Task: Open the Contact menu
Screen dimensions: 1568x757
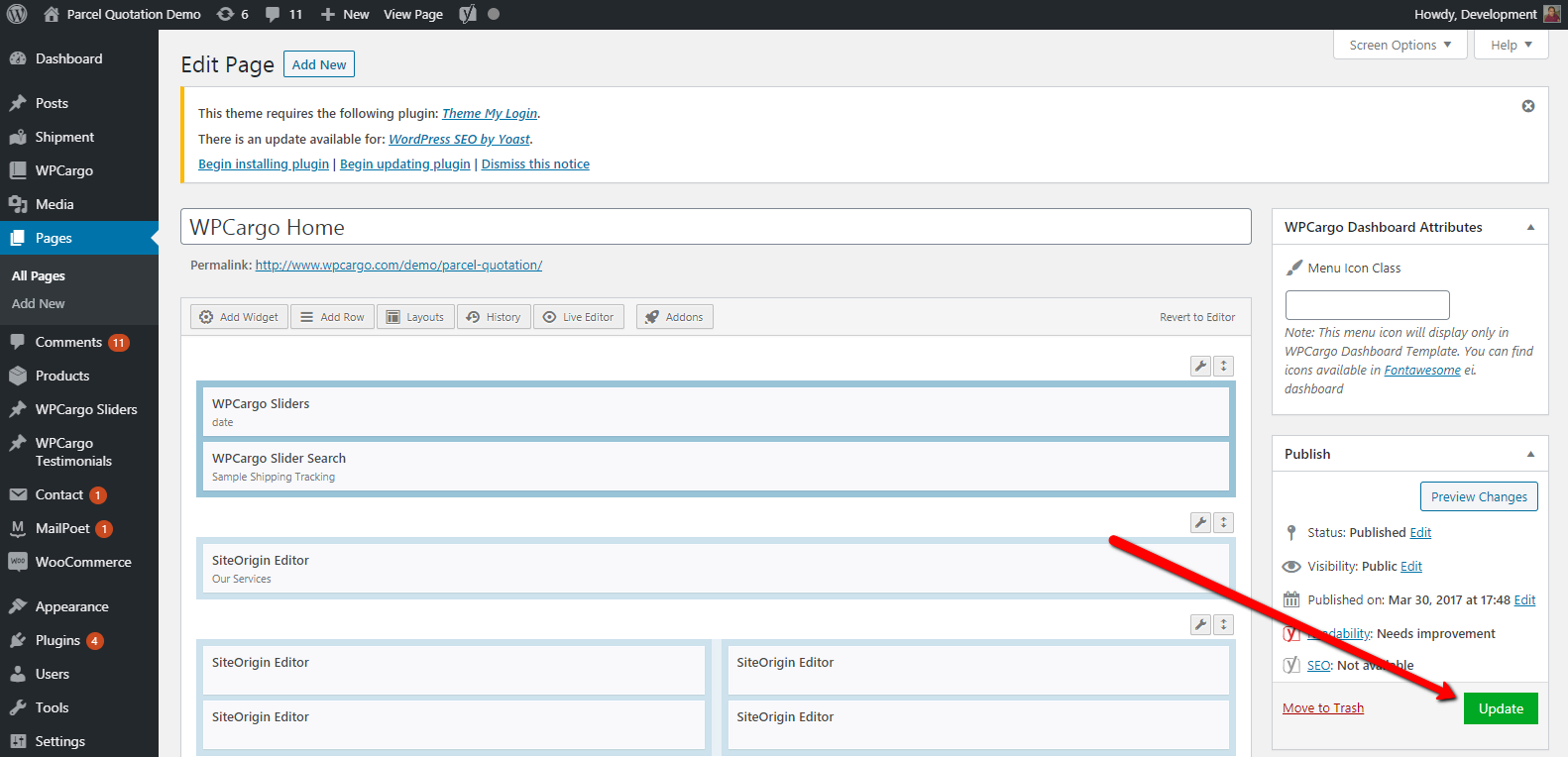Action: 79,494
